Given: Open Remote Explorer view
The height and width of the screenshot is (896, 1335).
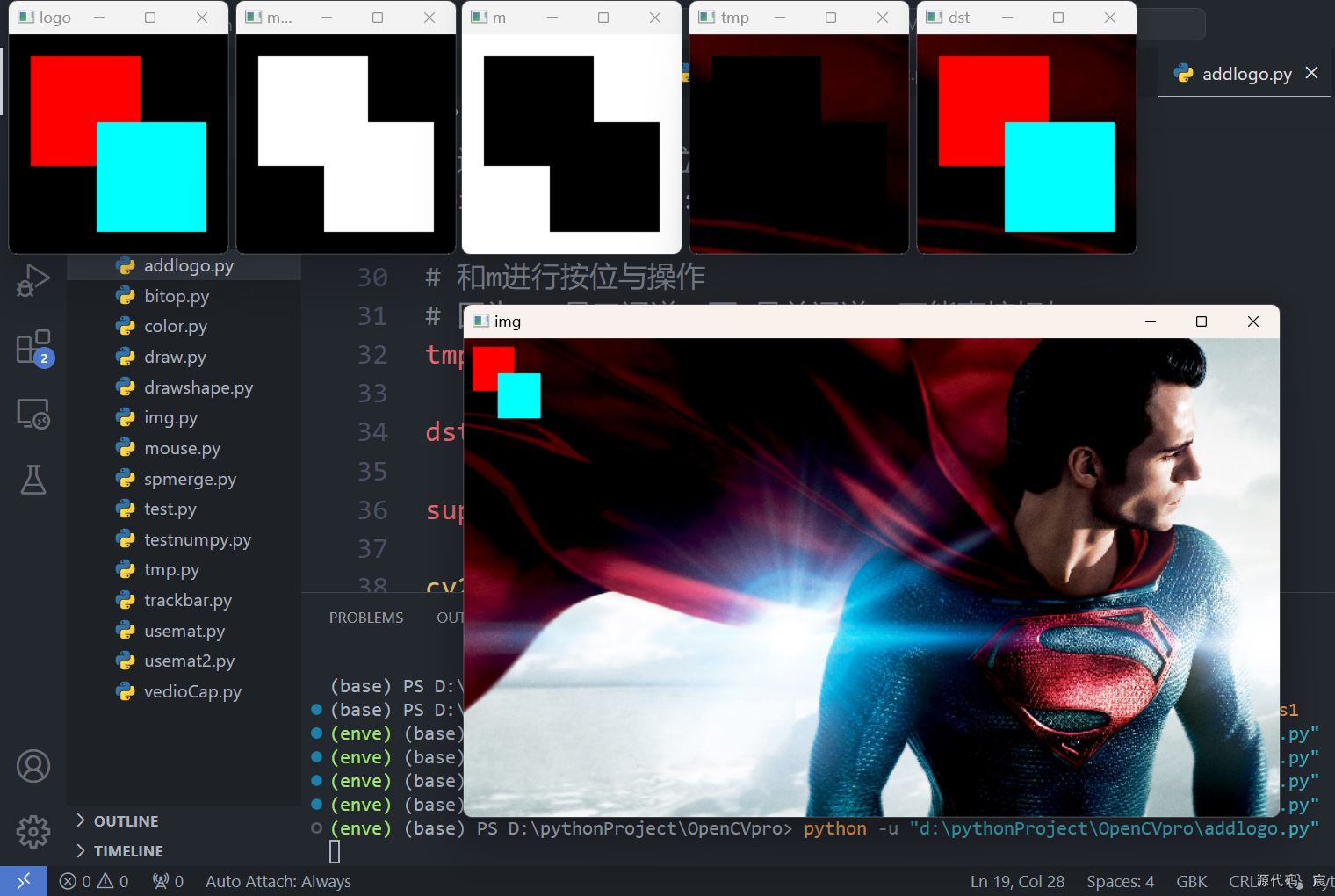Looking at the screenshot, I should pyautogui.click(x=33, y=414).
